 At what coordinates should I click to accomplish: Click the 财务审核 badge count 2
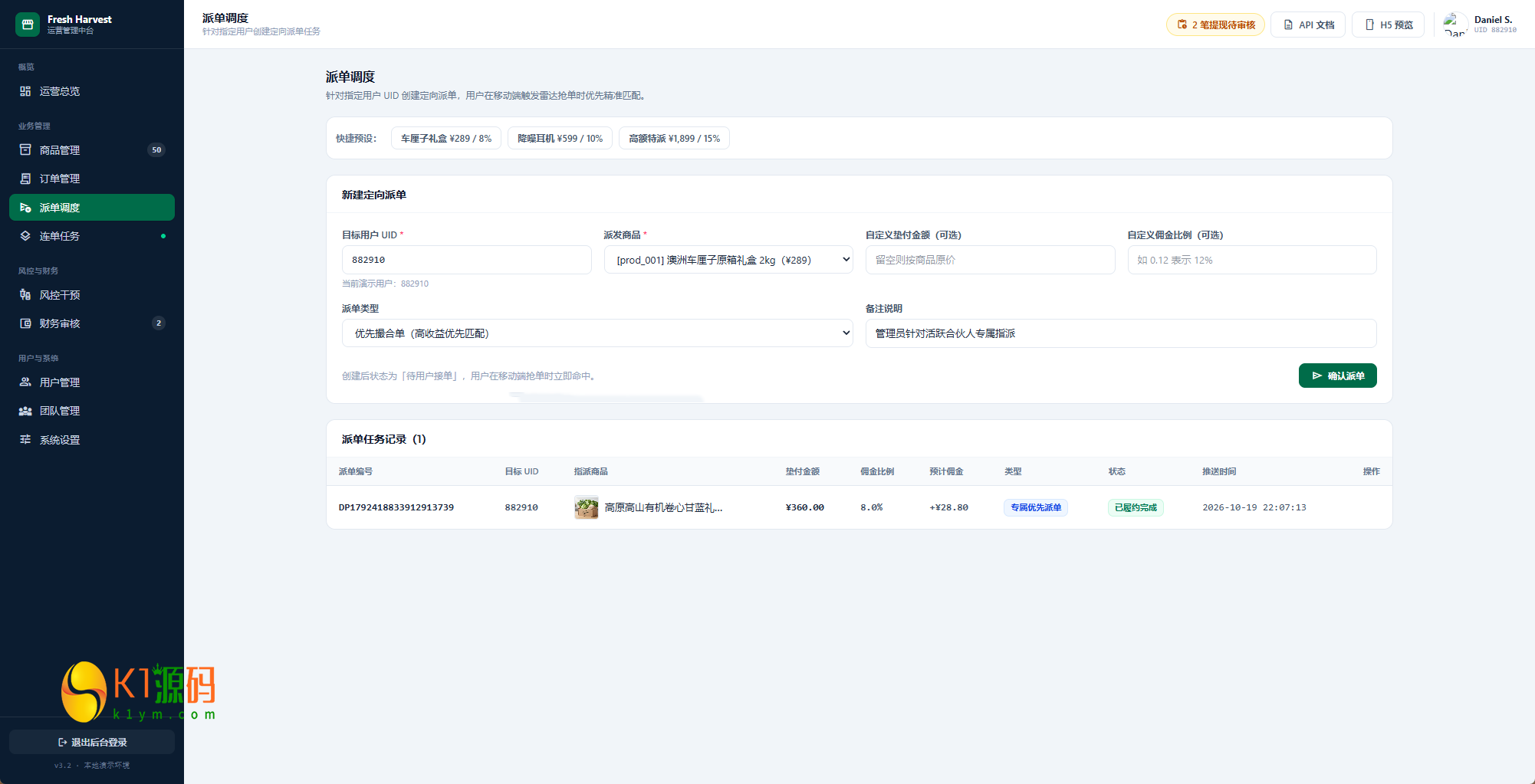pos(159,323)
